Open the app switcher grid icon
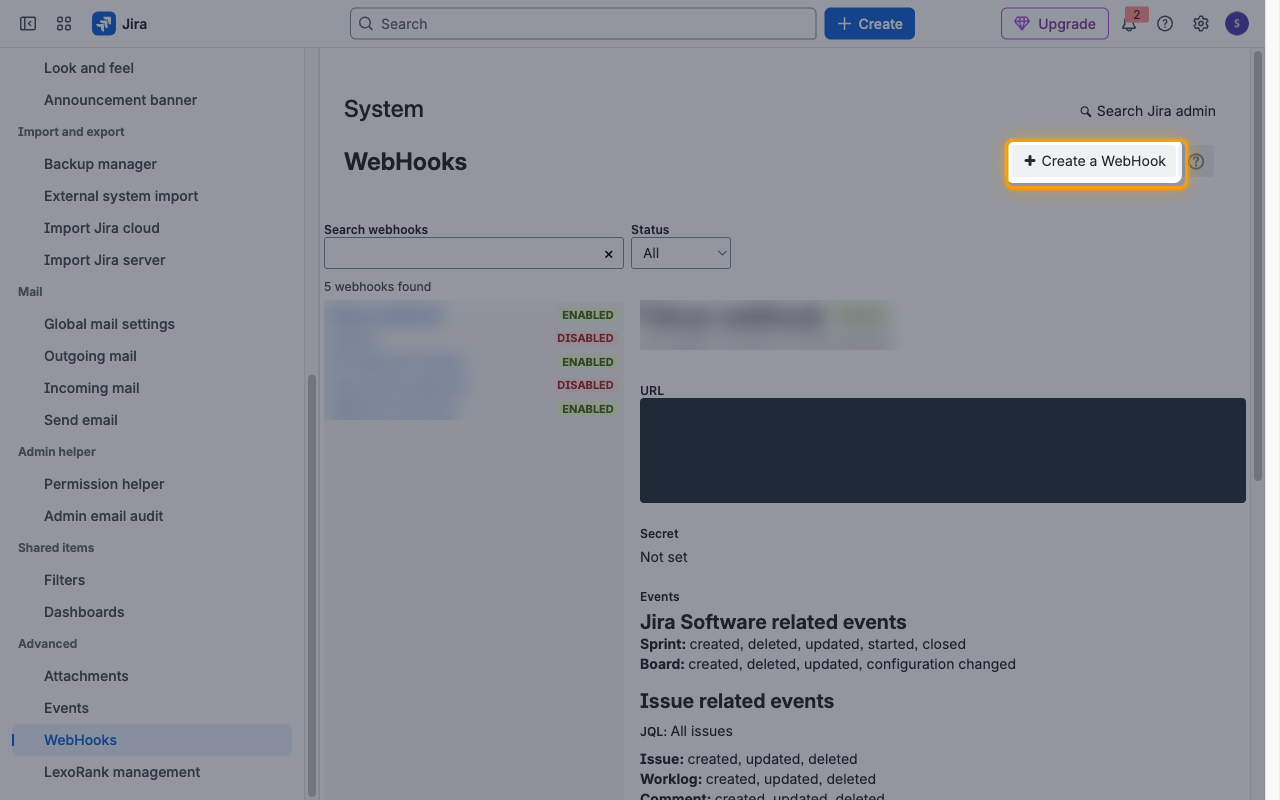The width and height of the screenshot is (1280, 800). [64, 24]
